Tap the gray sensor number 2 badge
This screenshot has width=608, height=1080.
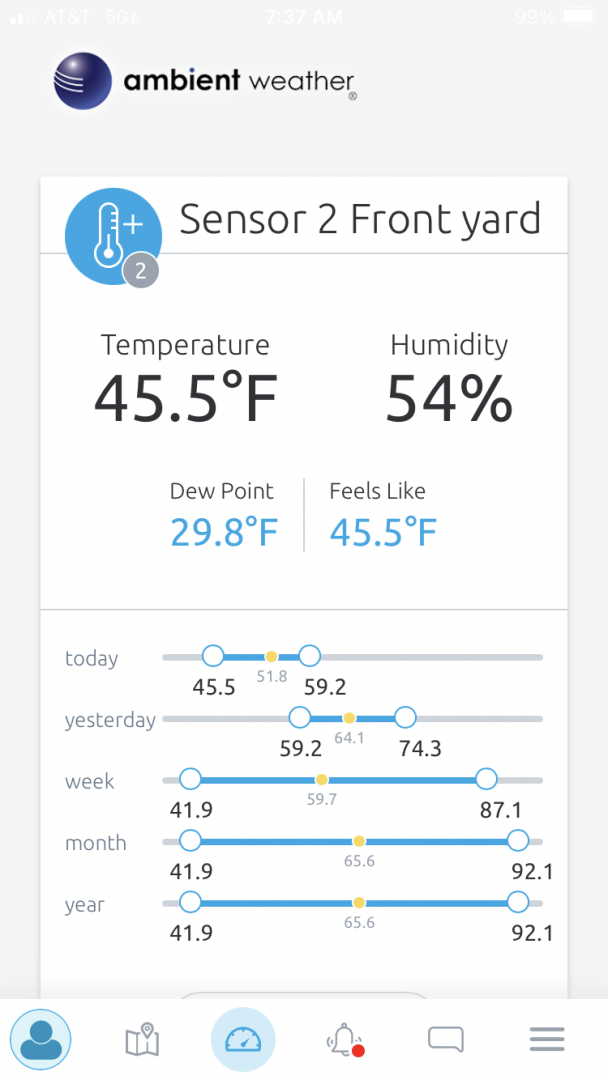click(141, 271)
